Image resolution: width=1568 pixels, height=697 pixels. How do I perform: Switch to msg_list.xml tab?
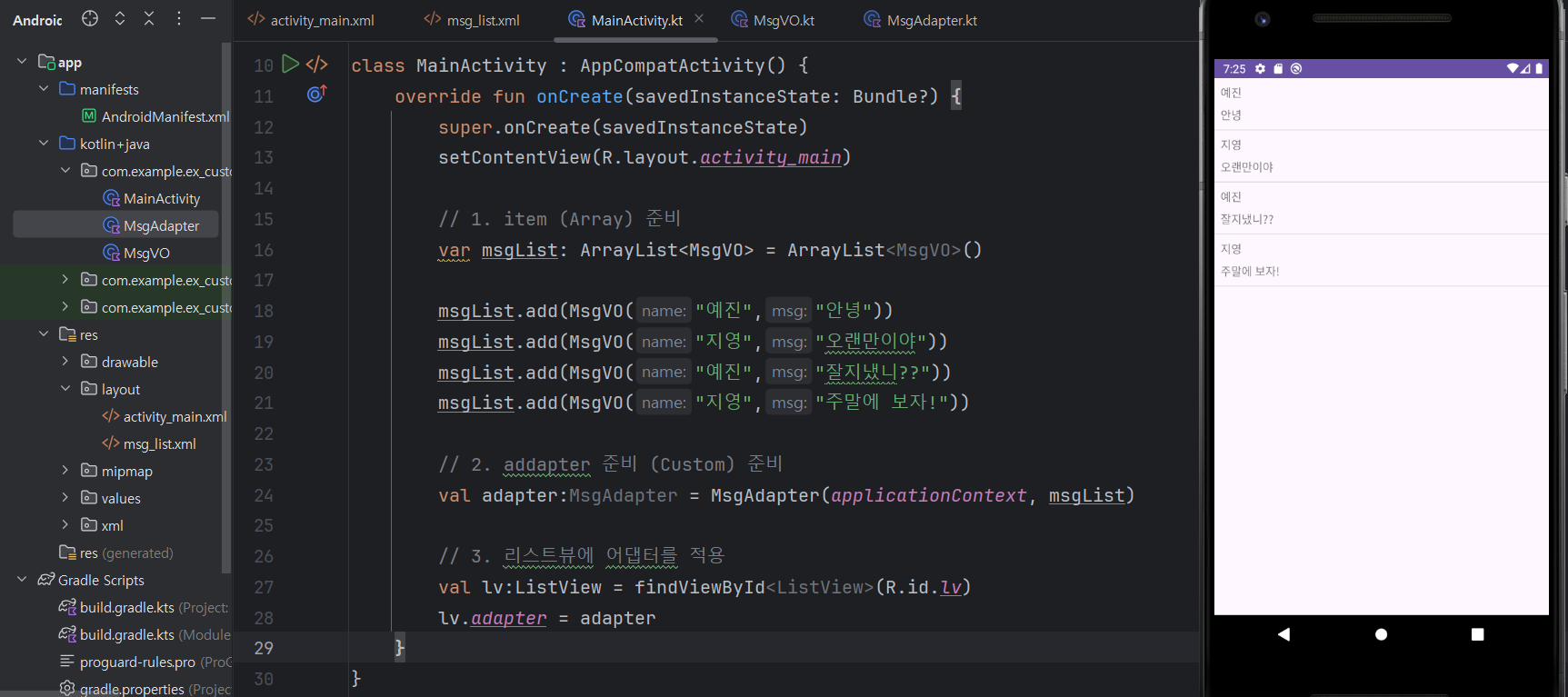tap(472, 20)
